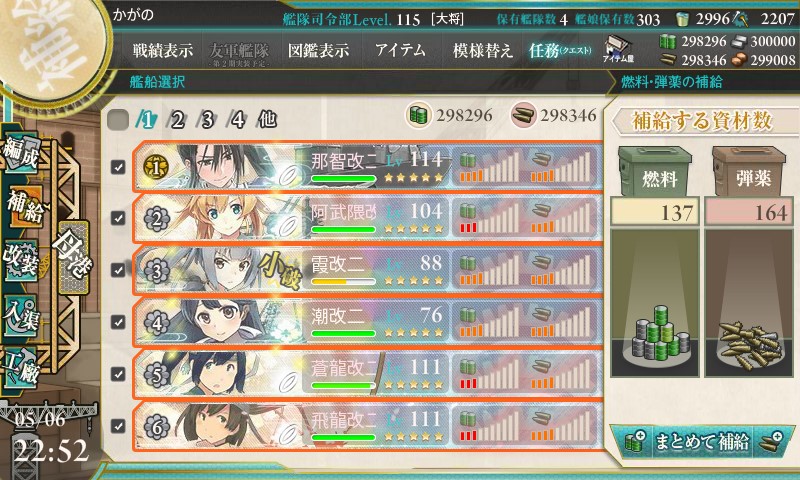Screen dimensions: 800x480
Task: Open the 戦績表示 battle record menu
Action: [x=163, y=50]
